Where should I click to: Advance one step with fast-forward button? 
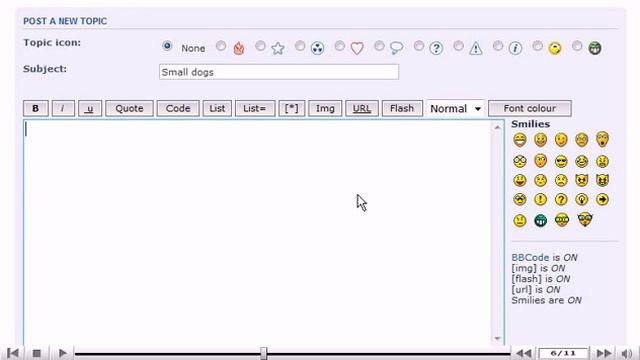(x=604, y=353)
